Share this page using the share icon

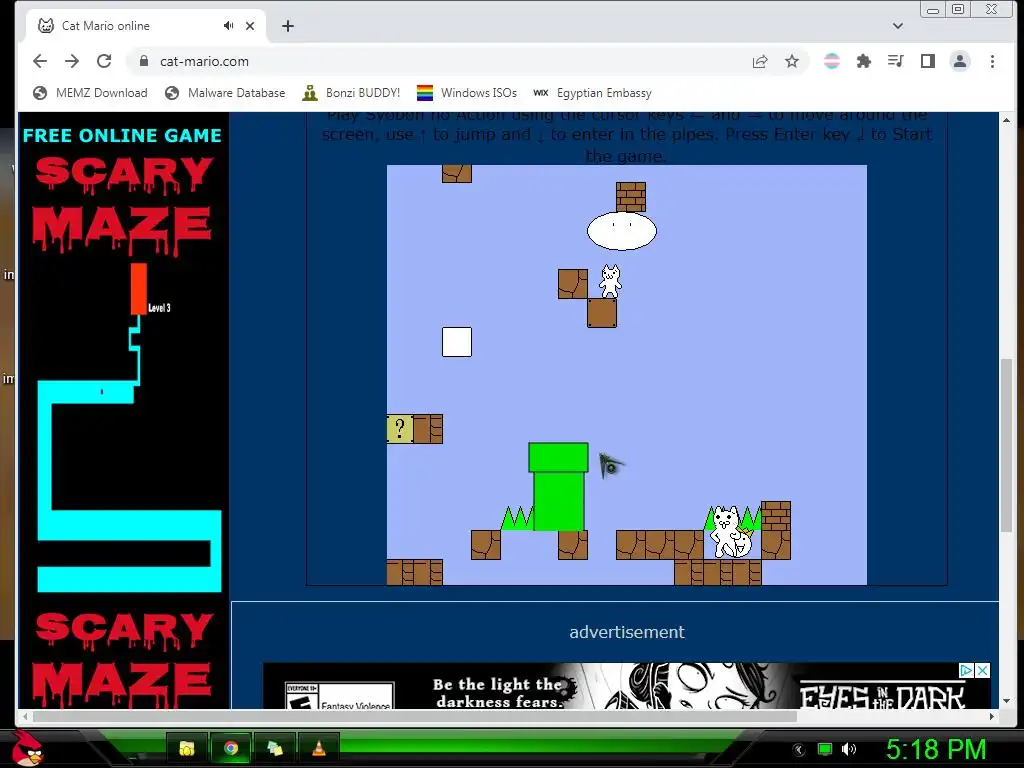760,61
